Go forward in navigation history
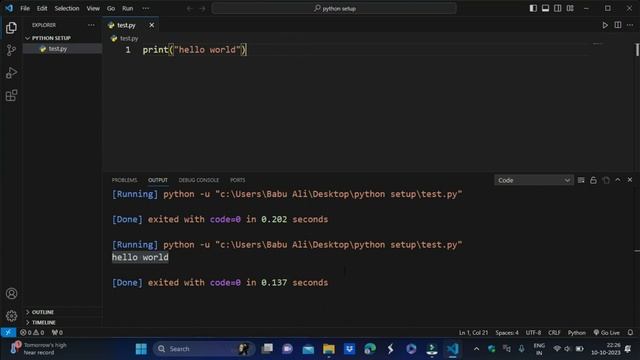This screenshot has height=360, width=640. [202, 8]
